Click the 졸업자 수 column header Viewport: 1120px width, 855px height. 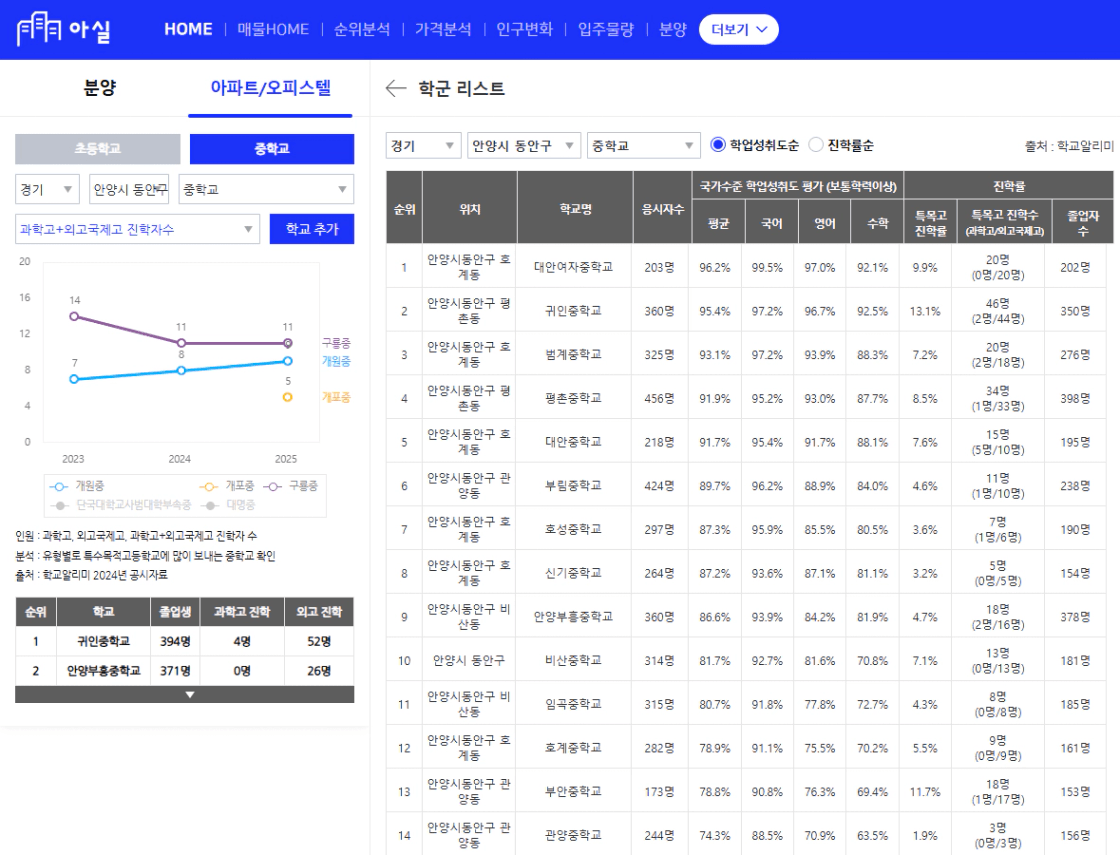[1082, 223]
